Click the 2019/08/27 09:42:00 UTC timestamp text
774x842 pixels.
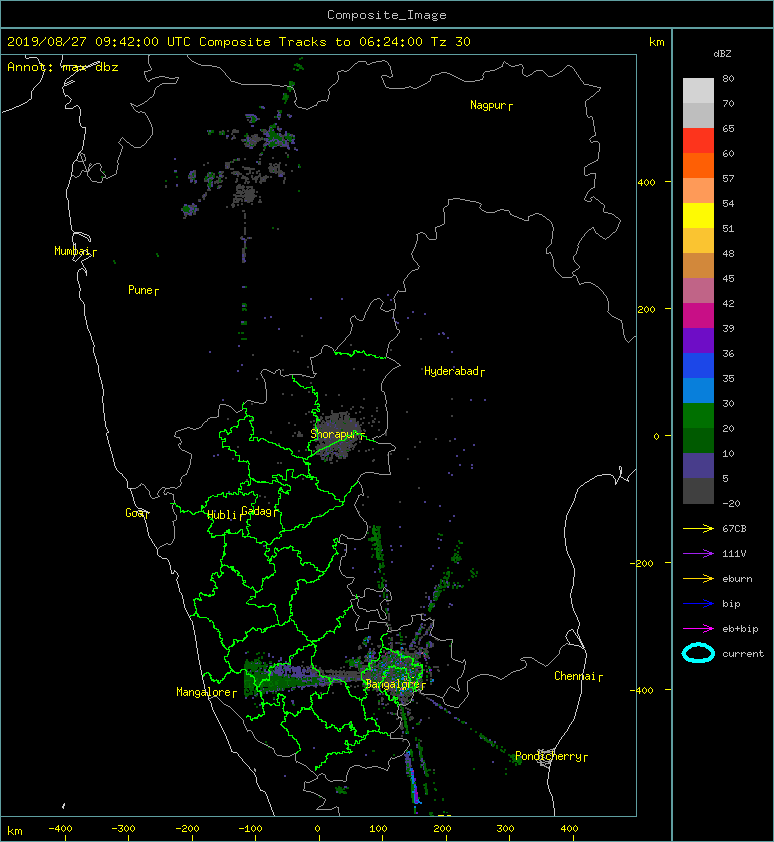98,42
